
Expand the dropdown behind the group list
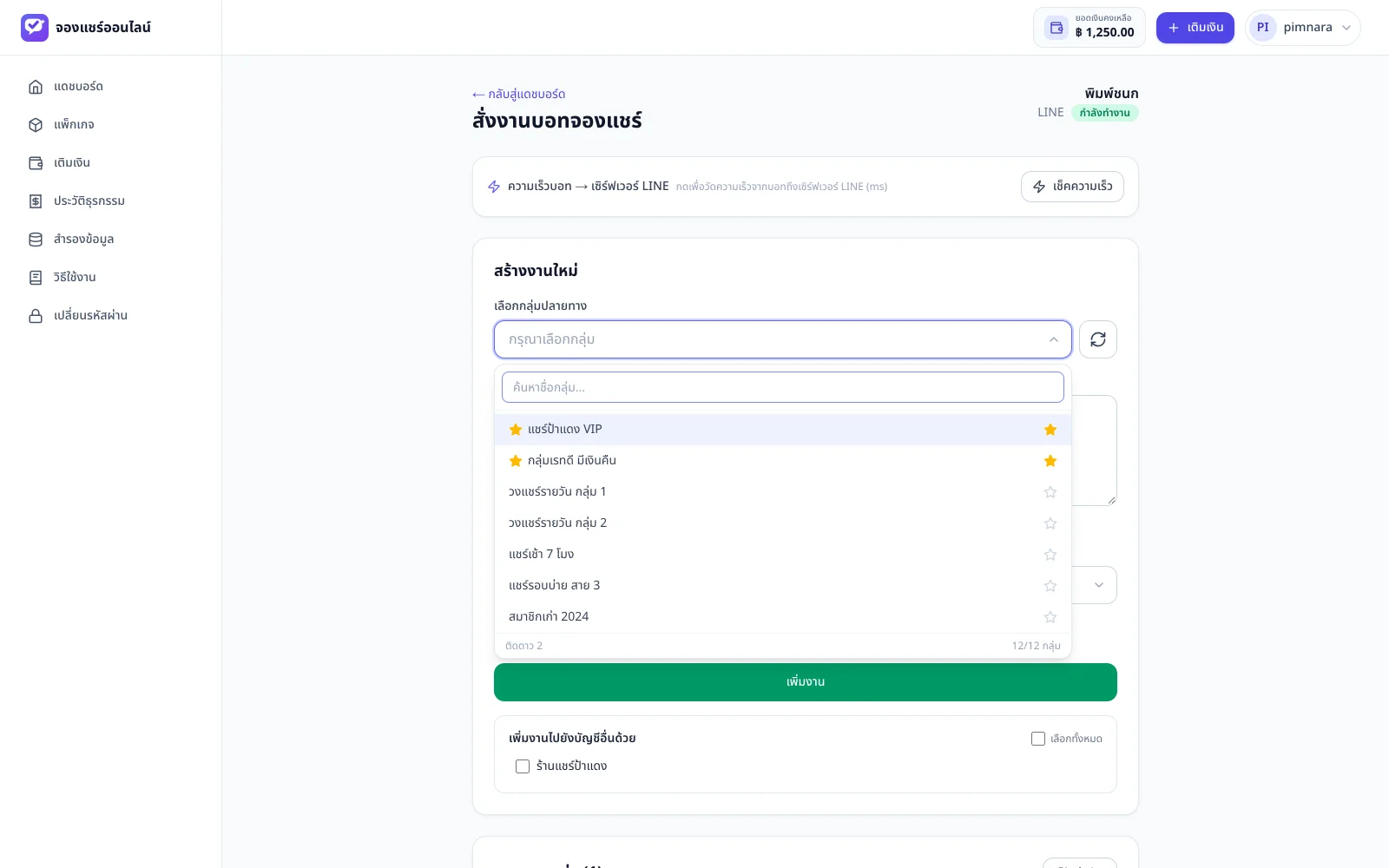1095,585
